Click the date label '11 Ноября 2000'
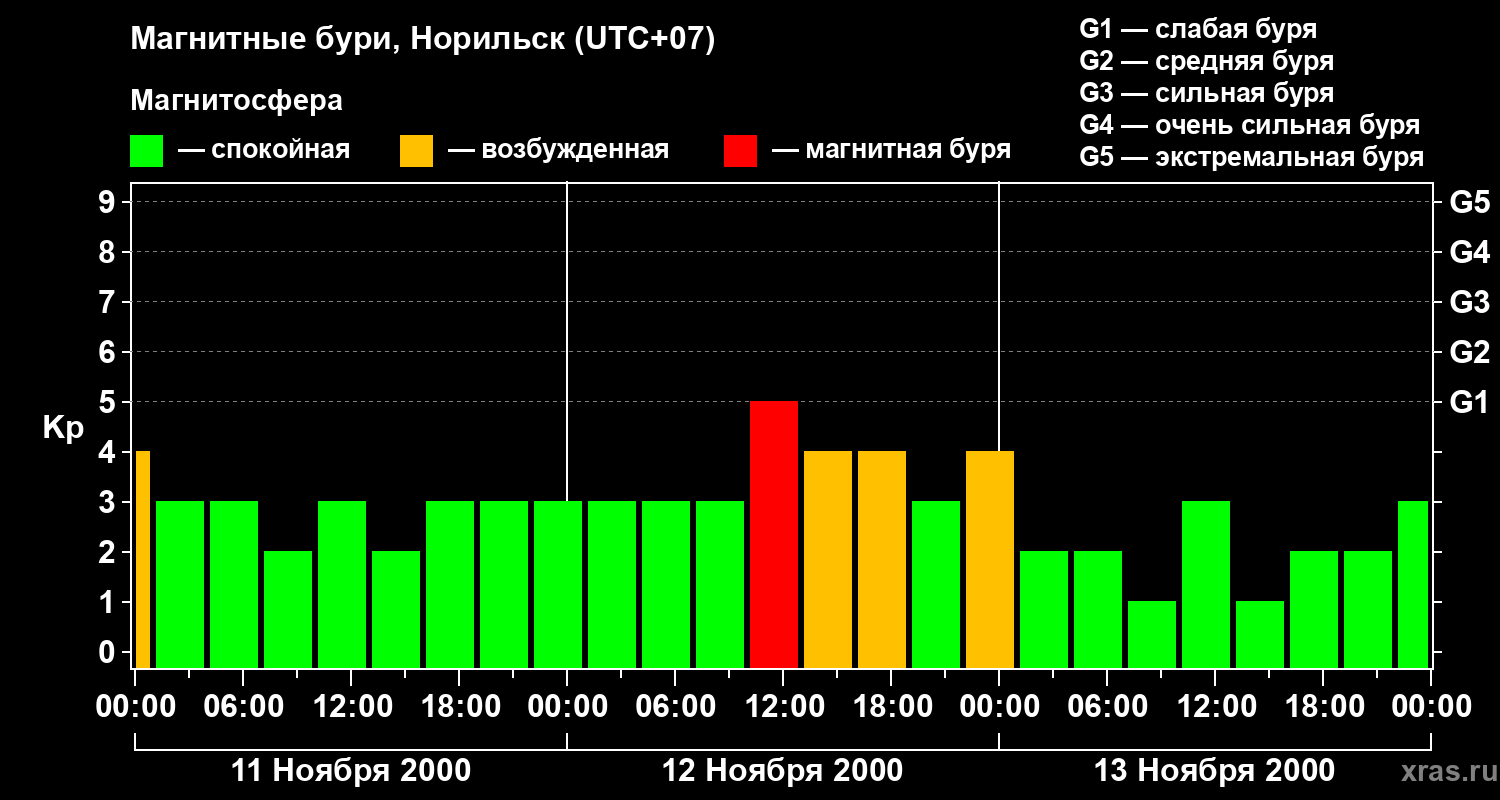 351,771
